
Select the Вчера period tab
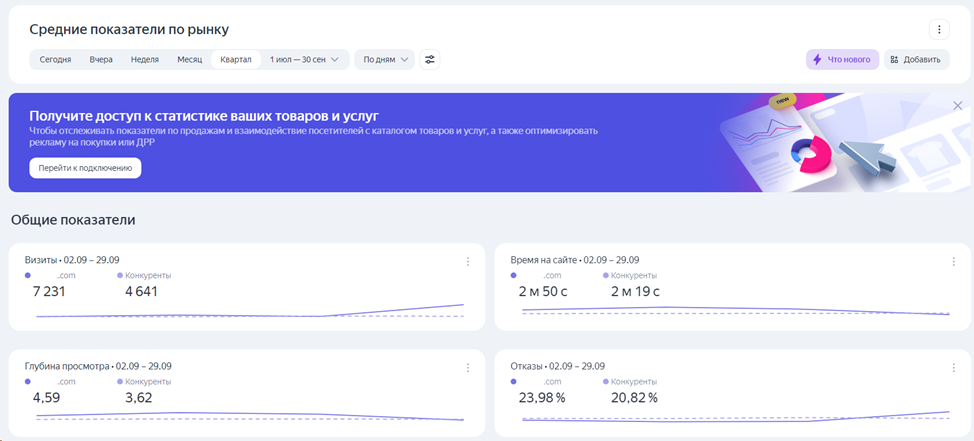101,59
